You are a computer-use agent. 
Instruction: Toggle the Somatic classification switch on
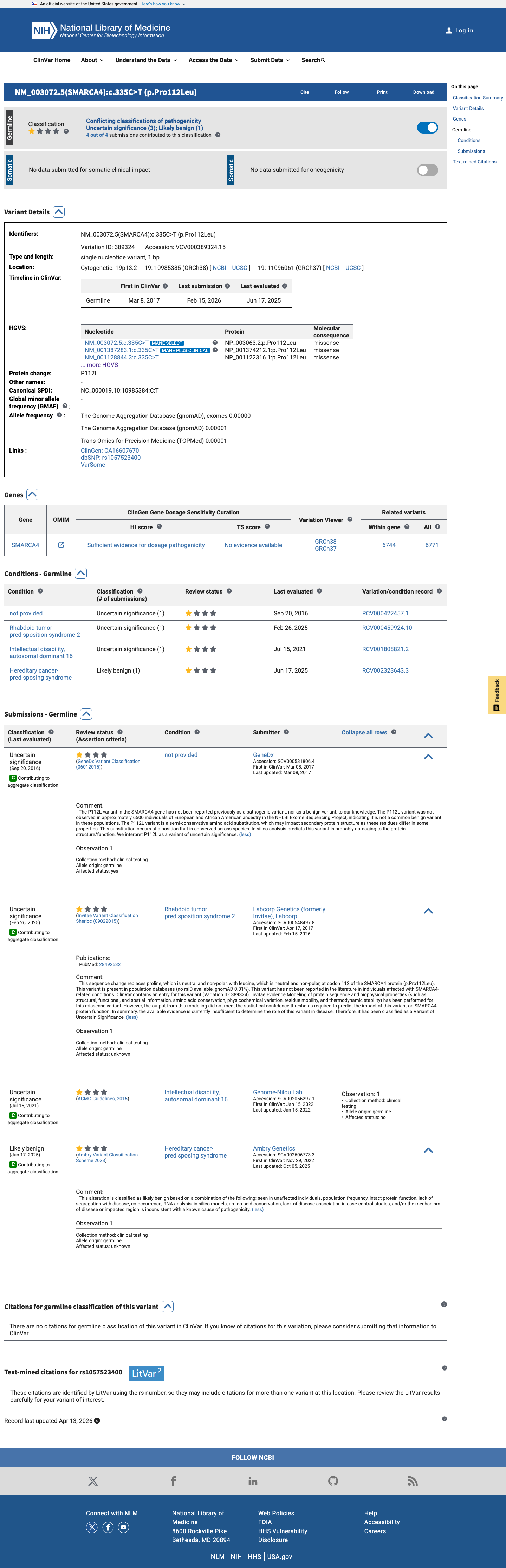coord(427,170)
